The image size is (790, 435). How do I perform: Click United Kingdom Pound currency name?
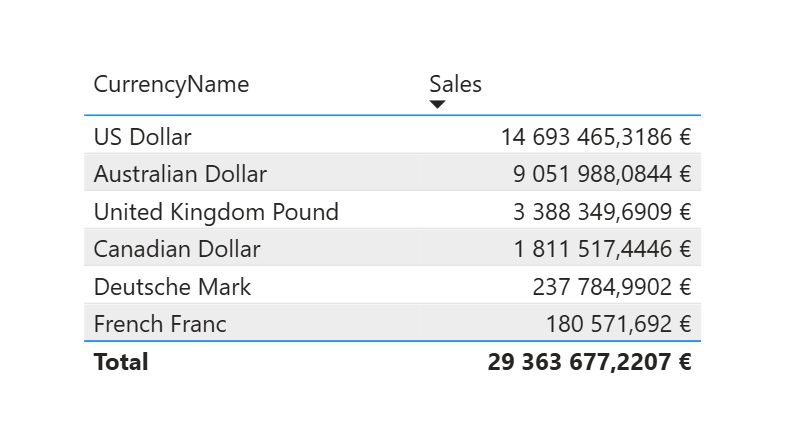click(216, 212)
